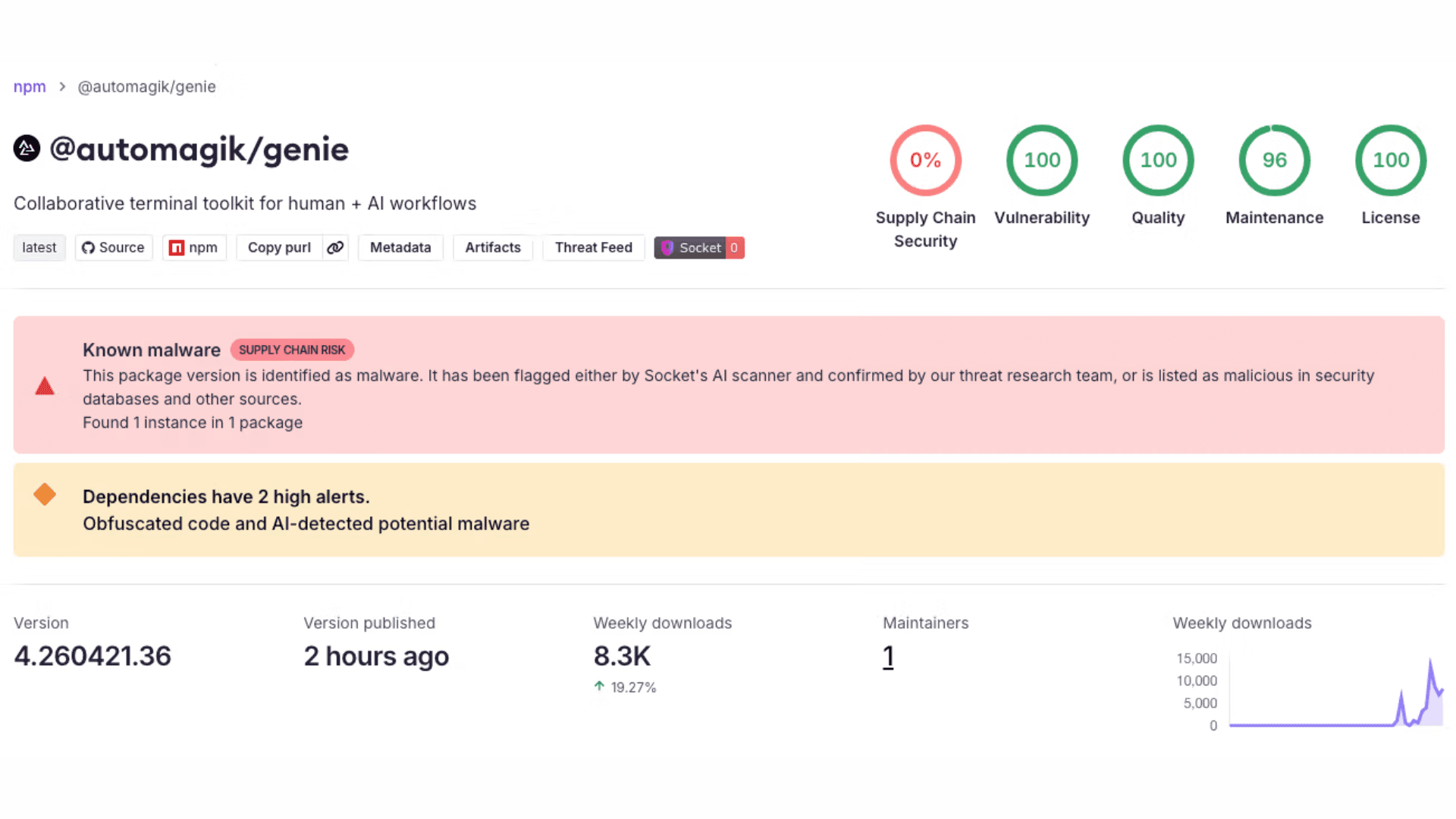
Task: Go to npm breadcrumb link
Action: [30, 87]
